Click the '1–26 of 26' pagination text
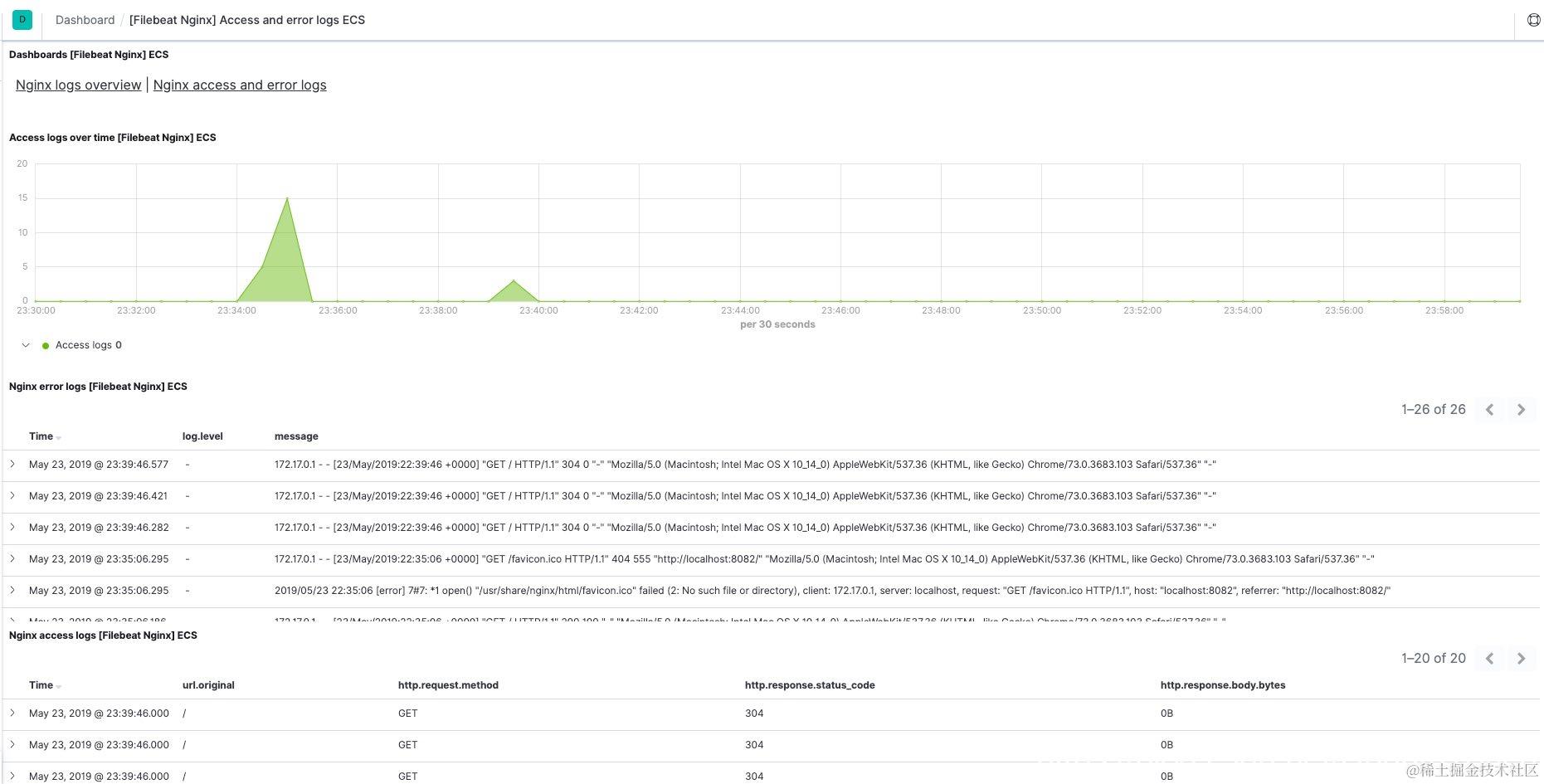1544x784 pixels. pos(1434,410)
